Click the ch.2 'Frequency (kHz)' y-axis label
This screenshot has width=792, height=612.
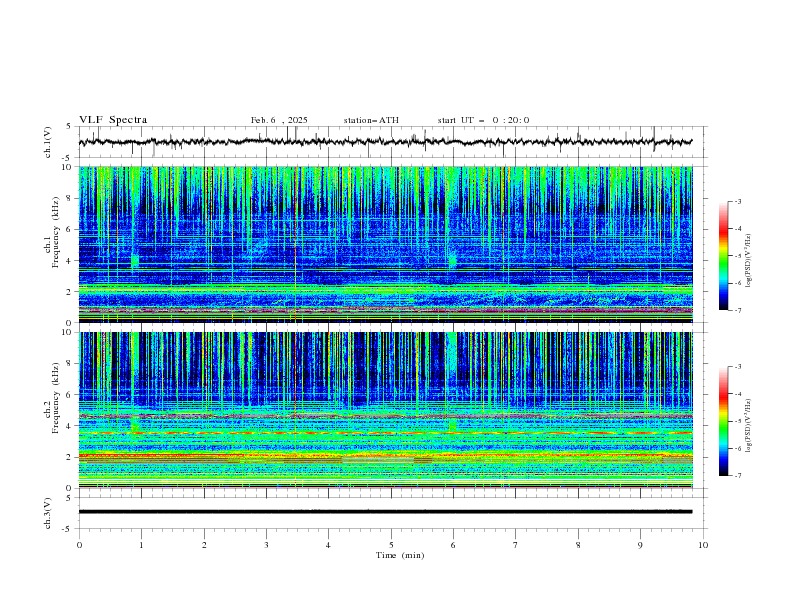click(56, 398)
